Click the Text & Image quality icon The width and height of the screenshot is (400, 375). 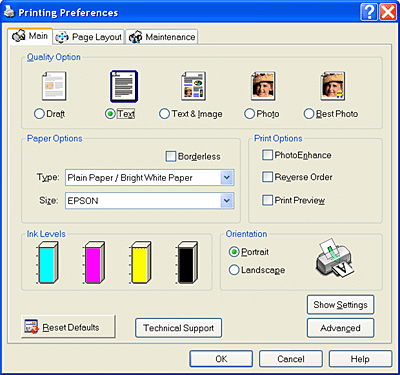tap(193, 86)
